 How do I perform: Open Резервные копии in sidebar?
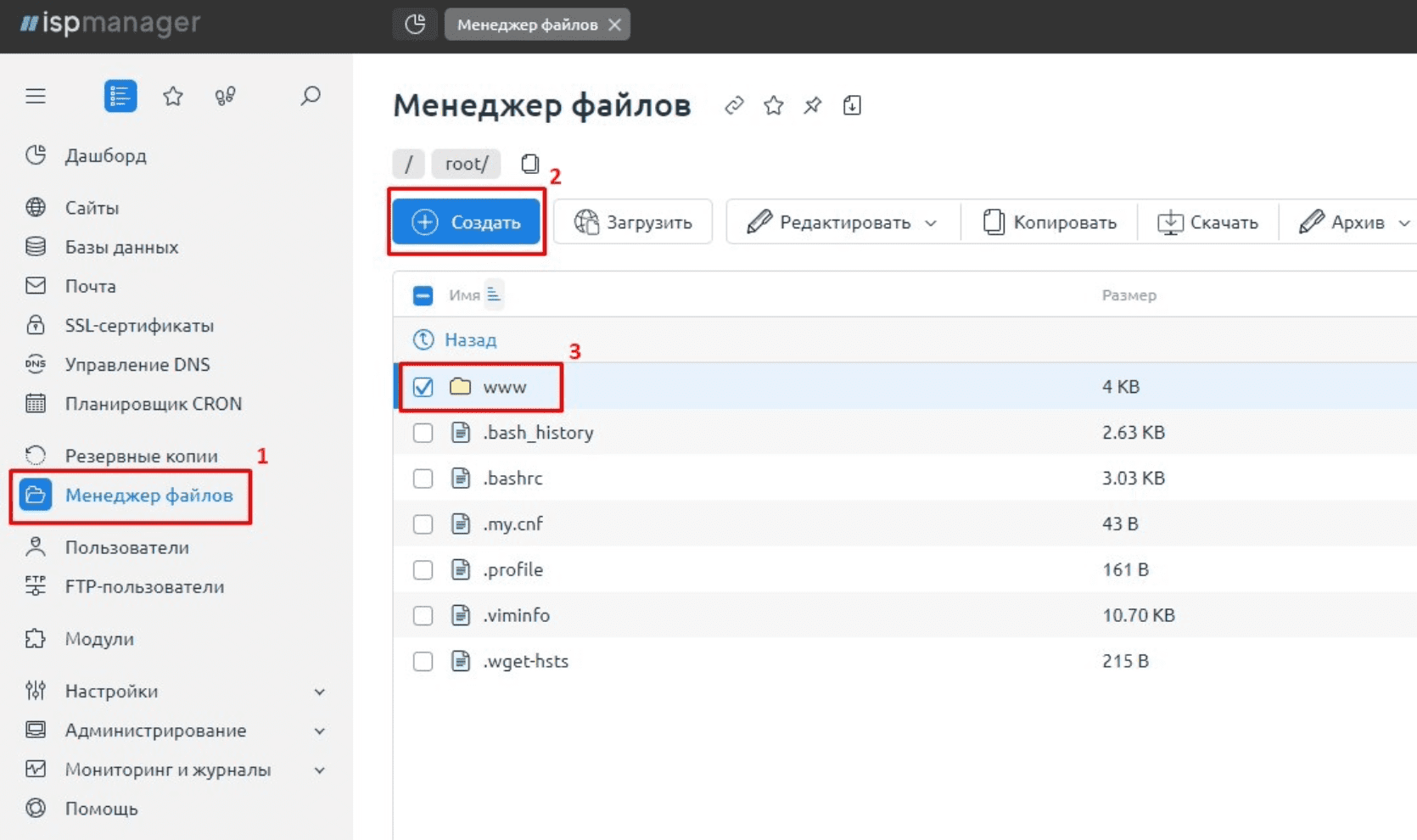141,456
